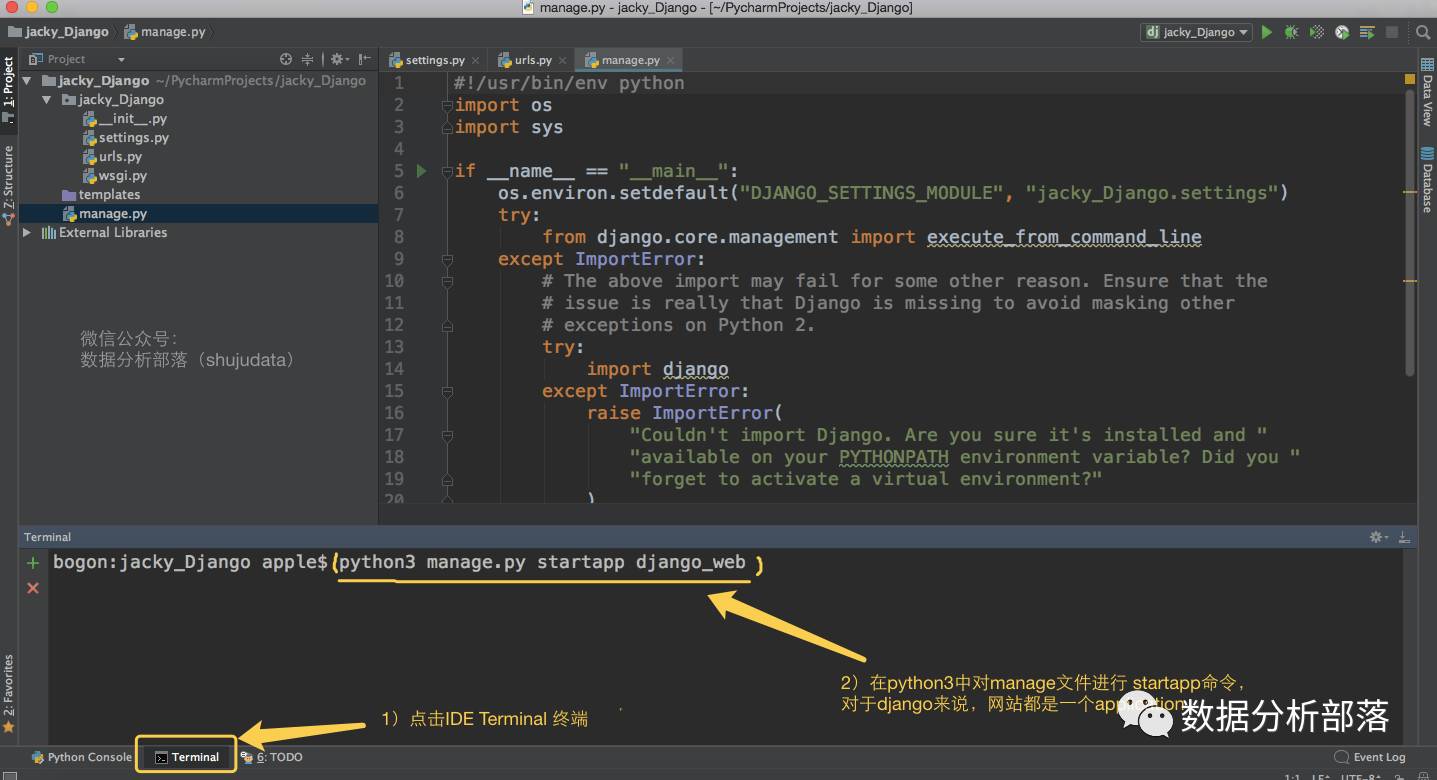The image size is (1437, 780).
Task: Click jacky_Django breadcrumb in navigation bar
Action: tap(59, 32)
